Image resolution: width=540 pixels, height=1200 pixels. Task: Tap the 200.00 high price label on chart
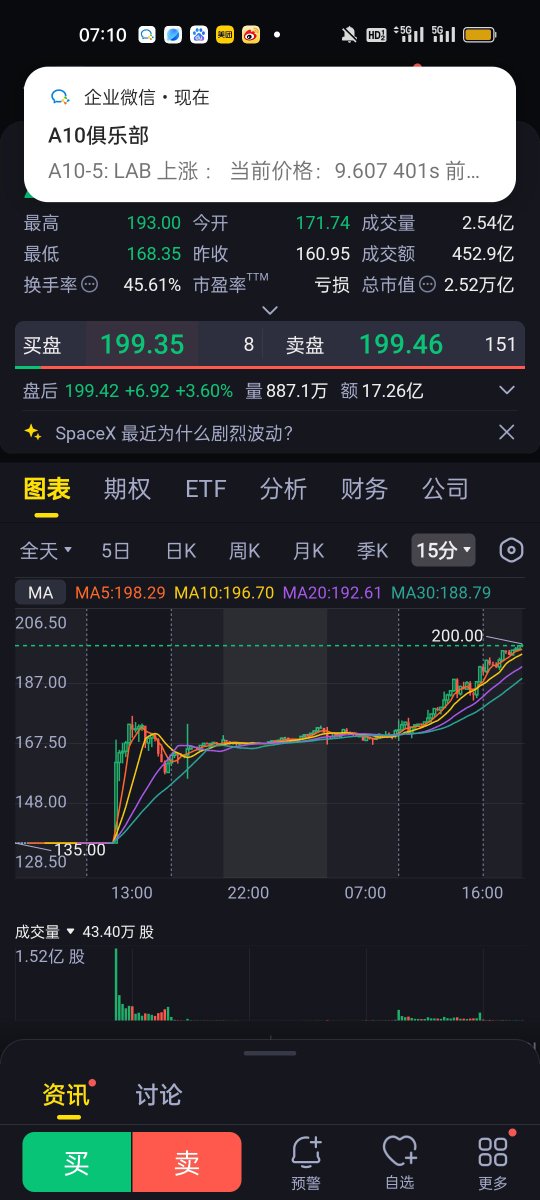(457, 636)
